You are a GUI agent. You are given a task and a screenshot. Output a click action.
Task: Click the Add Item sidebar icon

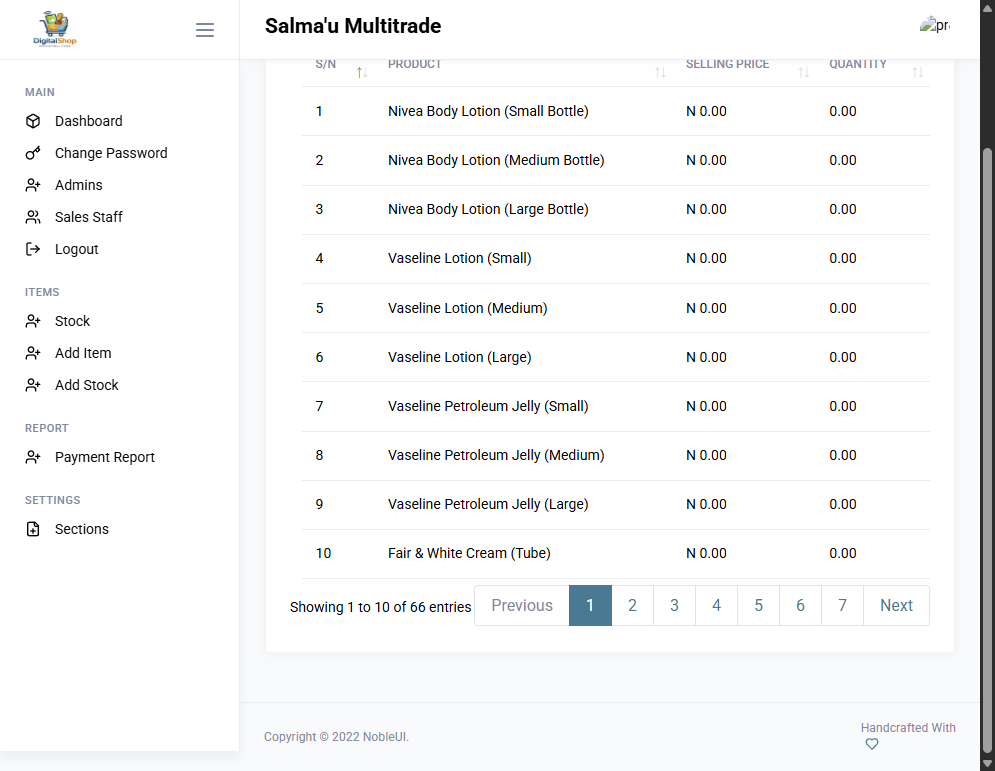(33, 353)
